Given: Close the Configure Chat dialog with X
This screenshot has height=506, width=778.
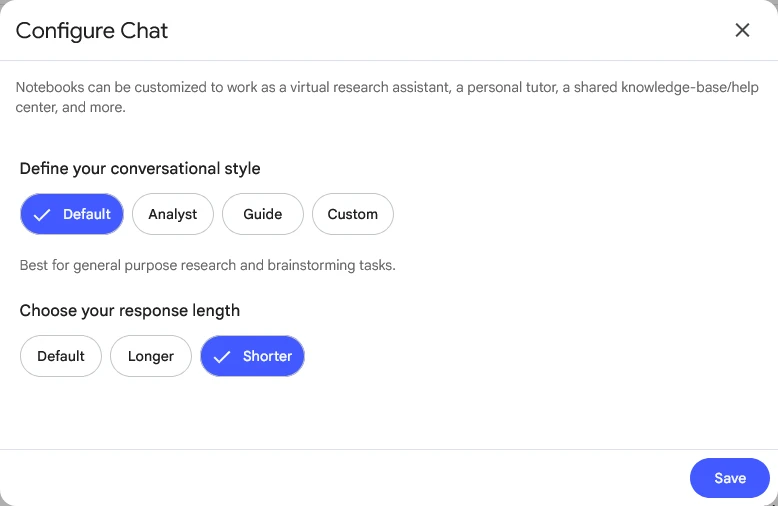Looking at the screenshot, I should coord(742,30).
